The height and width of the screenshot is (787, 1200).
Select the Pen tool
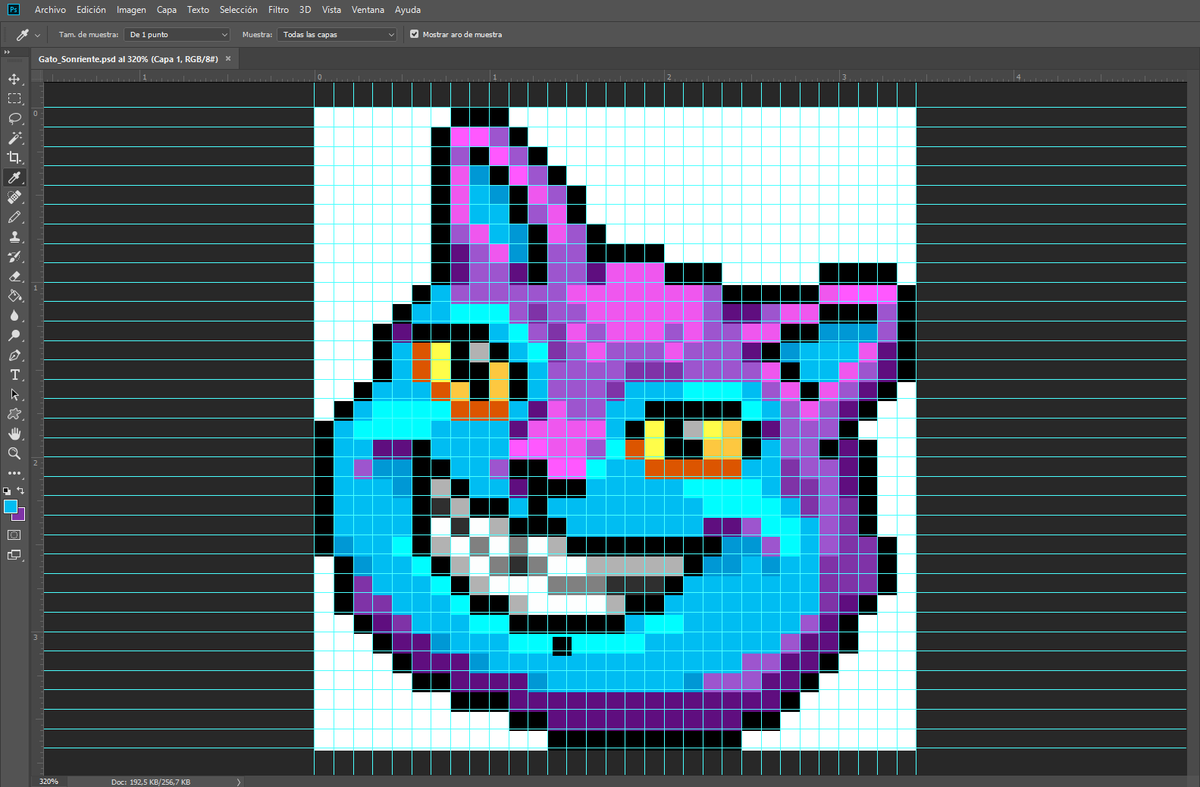(15, 355)
